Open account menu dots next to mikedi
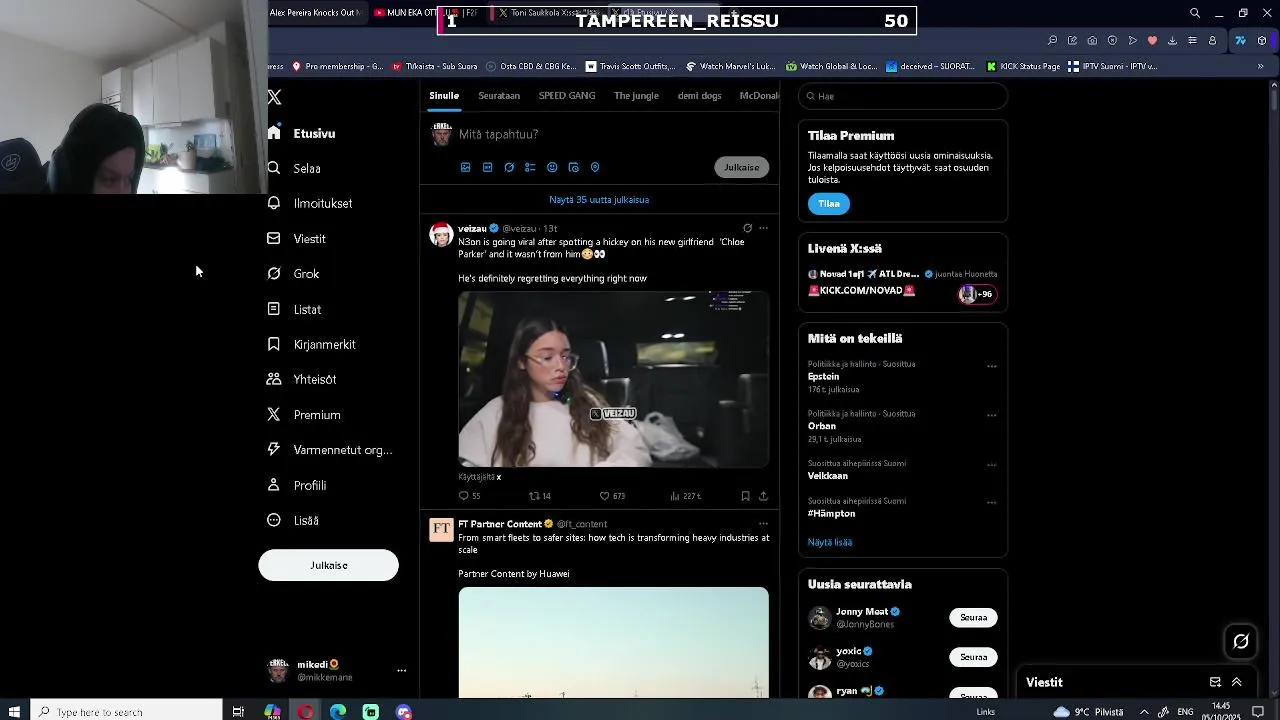 [401, 671]
